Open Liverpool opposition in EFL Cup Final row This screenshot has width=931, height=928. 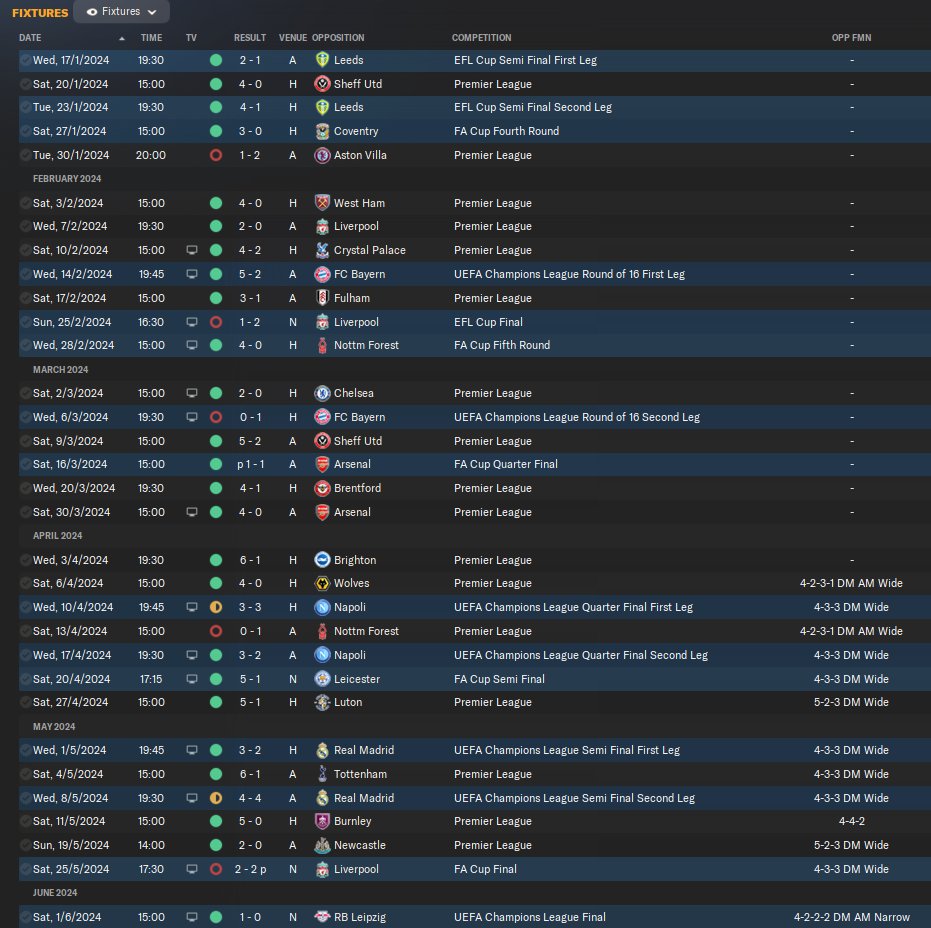click(x=356, y=322)
